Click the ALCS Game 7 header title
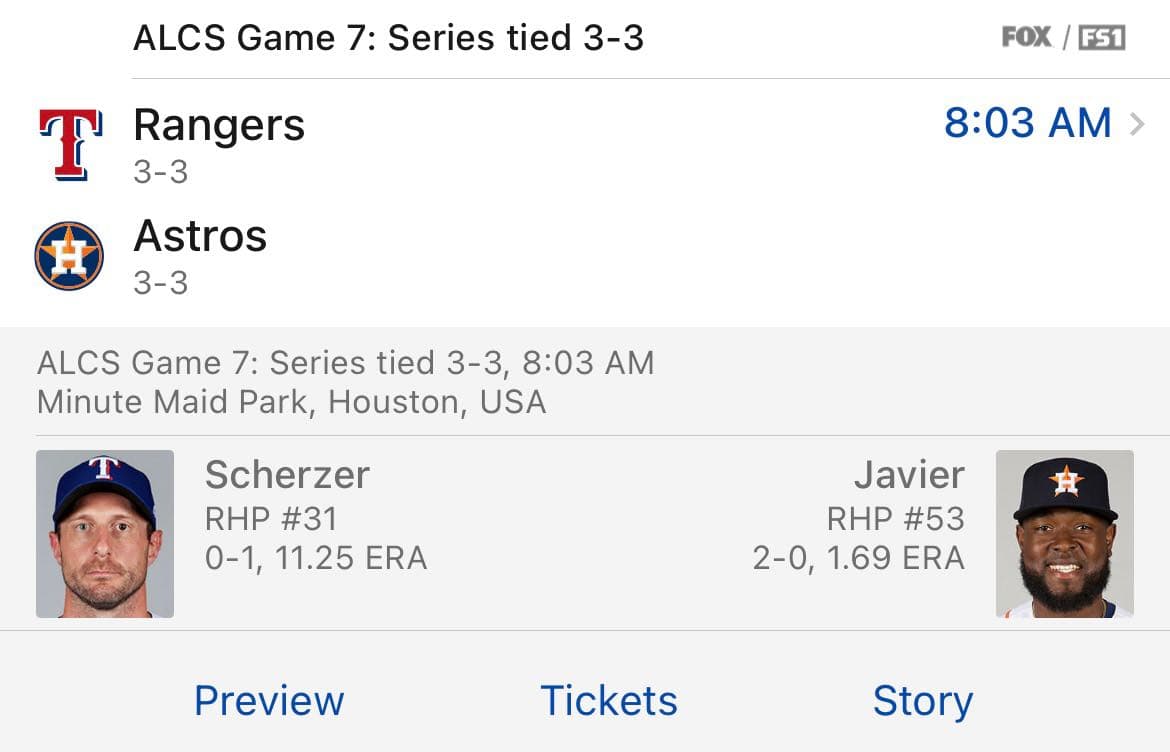 [390, 37]
